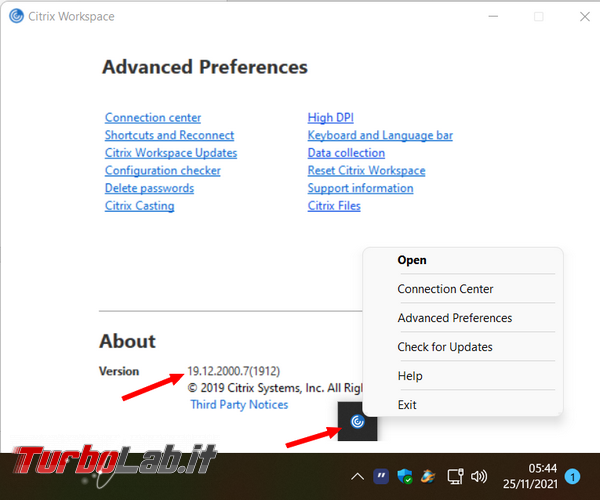Screen dimensions: 600x500
Task: Click the Advanced Preferences heading
Action: (205, 67)
